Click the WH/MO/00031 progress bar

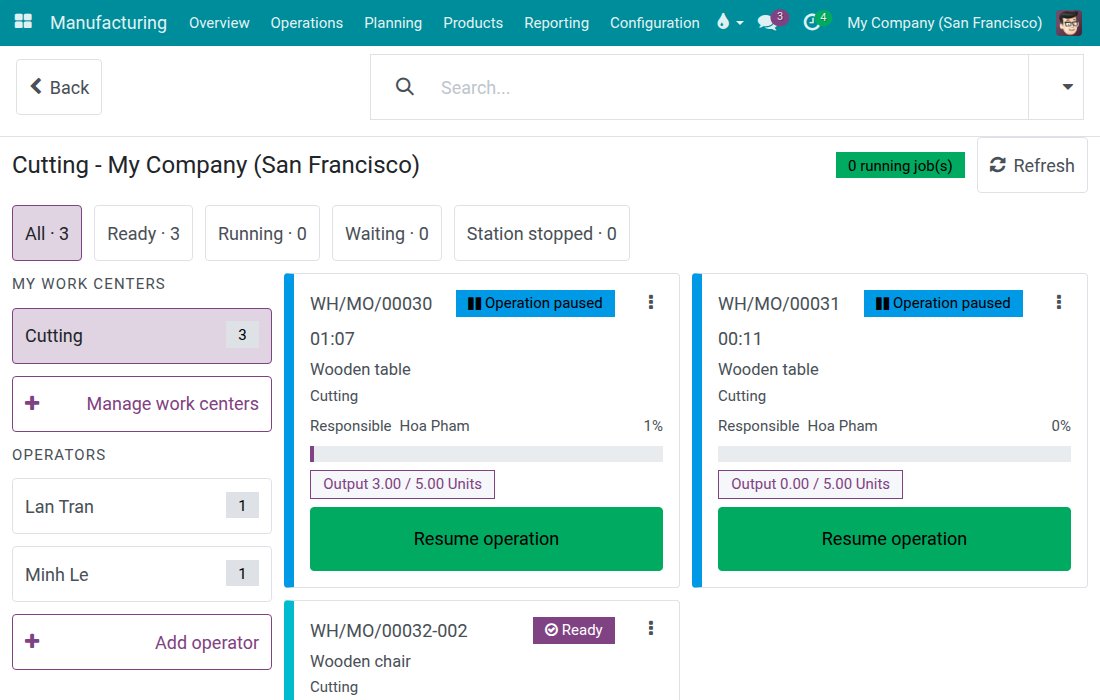[x=894, y=454]
